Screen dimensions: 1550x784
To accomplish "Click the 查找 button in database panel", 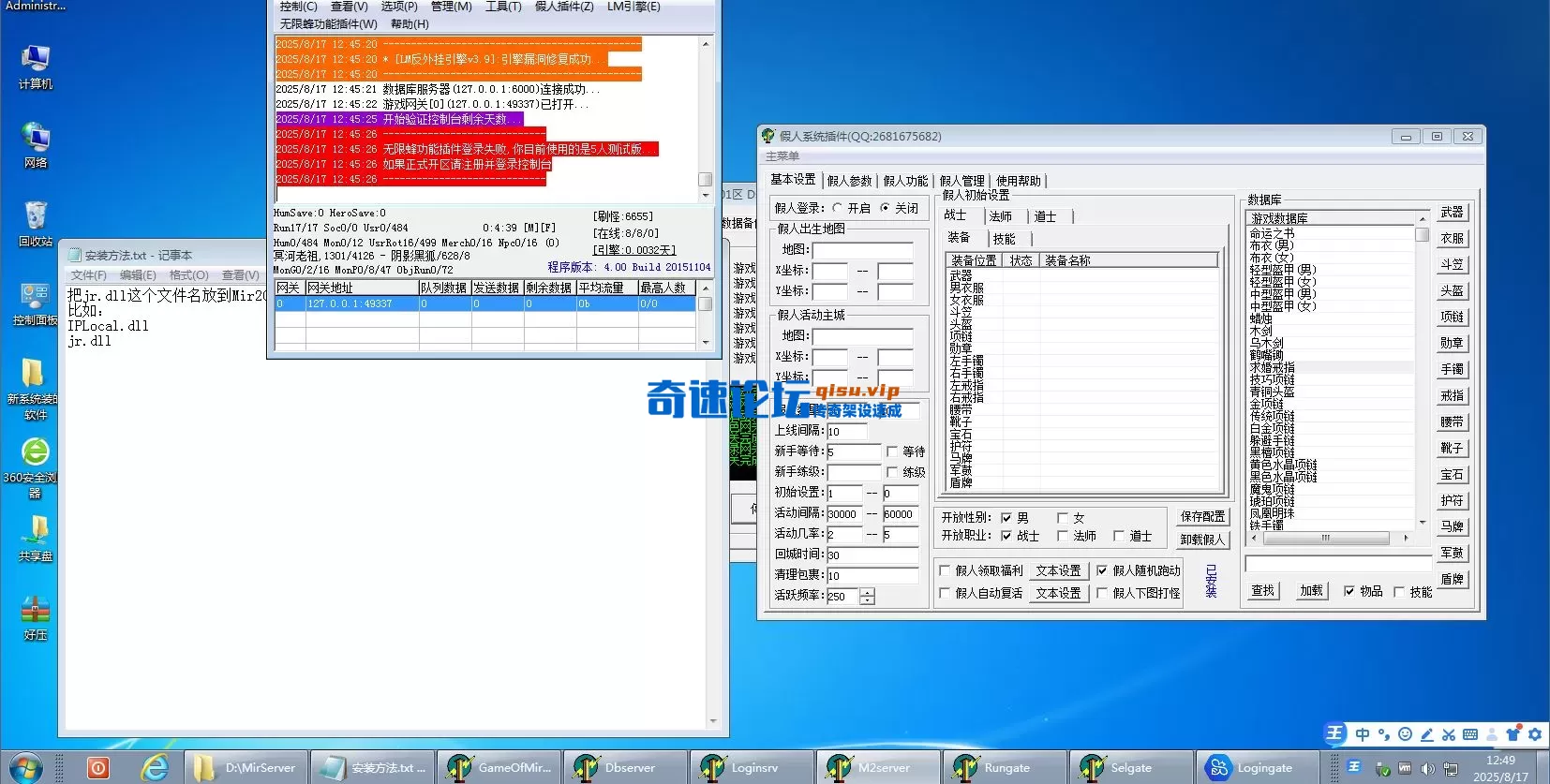I will pos(1263,591).
